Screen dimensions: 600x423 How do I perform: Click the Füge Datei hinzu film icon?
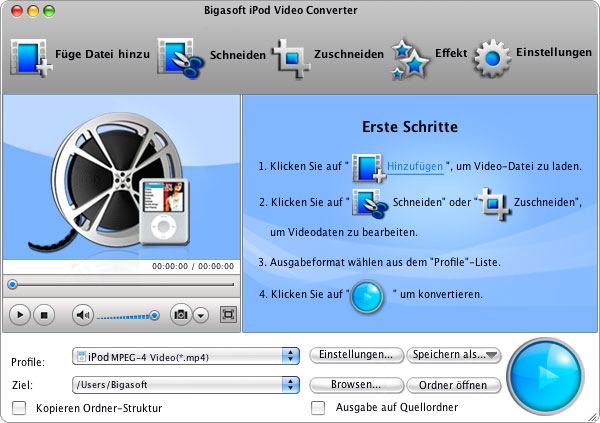point(31,58)
